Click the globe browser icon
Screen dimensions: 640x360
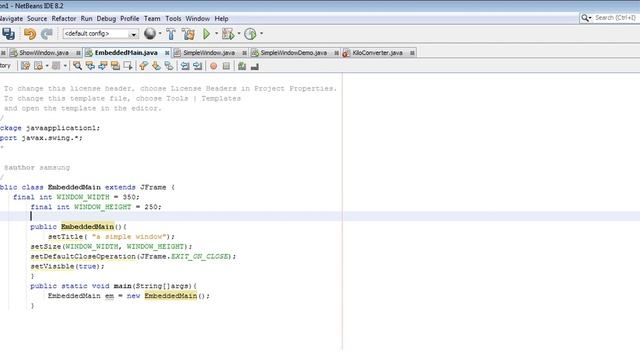(x=150, y=33)
